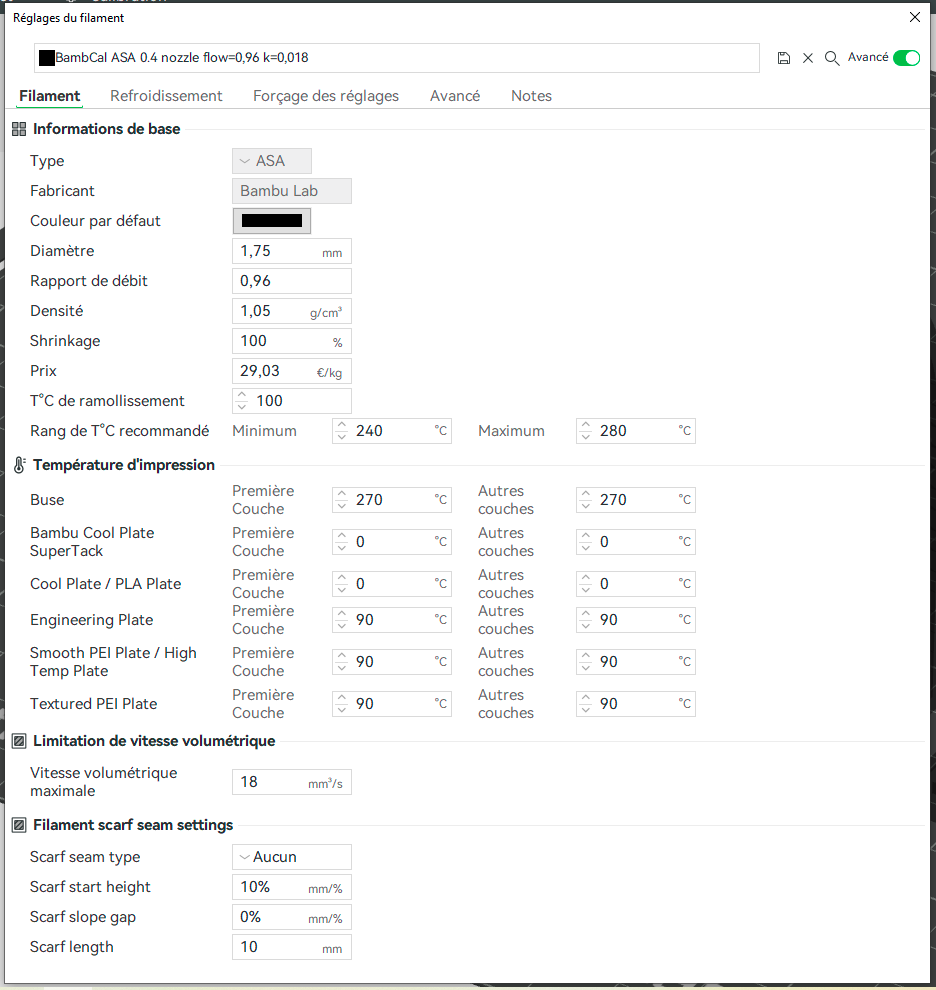Edit Scarf start height field
The width and height of the screenshot is (936, 990).
point(292,887)
